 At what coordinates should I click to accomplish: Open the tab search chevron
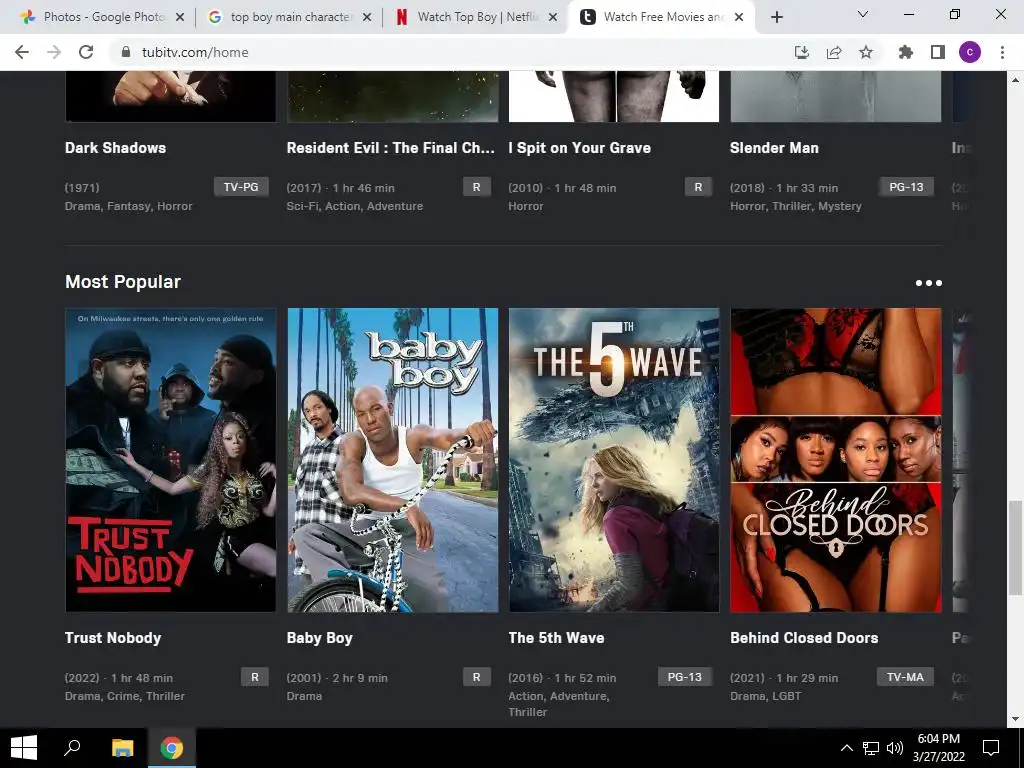pyautogui.click(x=863, y=14)
